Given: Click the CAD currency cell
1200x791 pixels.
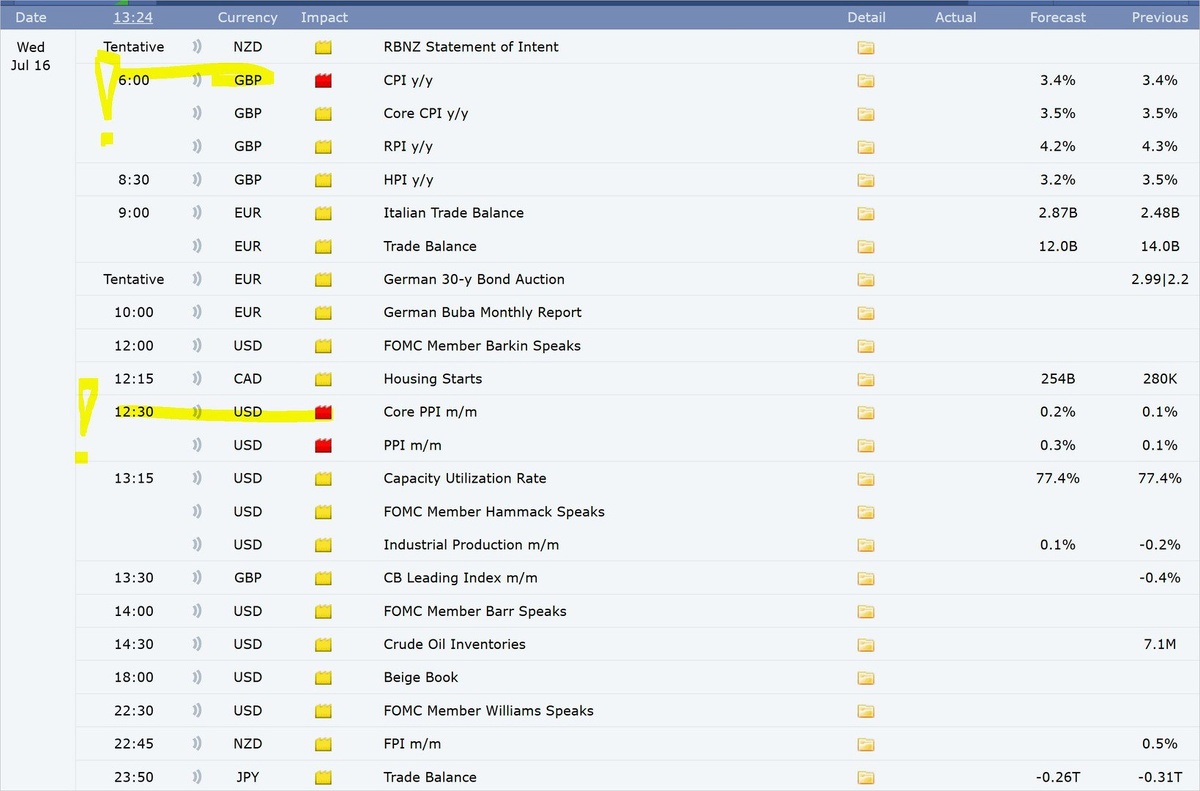Looking at the screenshot, I should pyautogui.click(x=248, y=379).
